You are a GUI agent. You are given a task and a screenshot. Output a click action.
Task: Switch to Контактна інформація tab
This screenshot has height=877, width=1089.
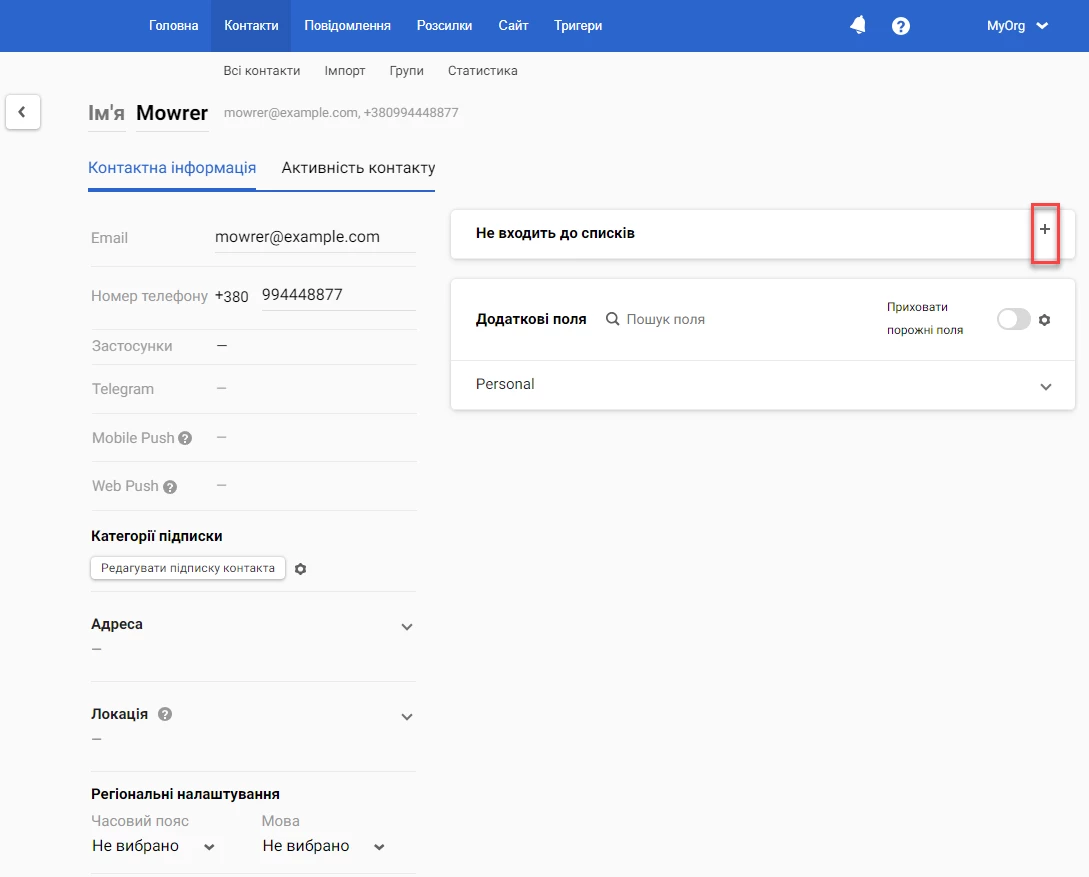172,168
